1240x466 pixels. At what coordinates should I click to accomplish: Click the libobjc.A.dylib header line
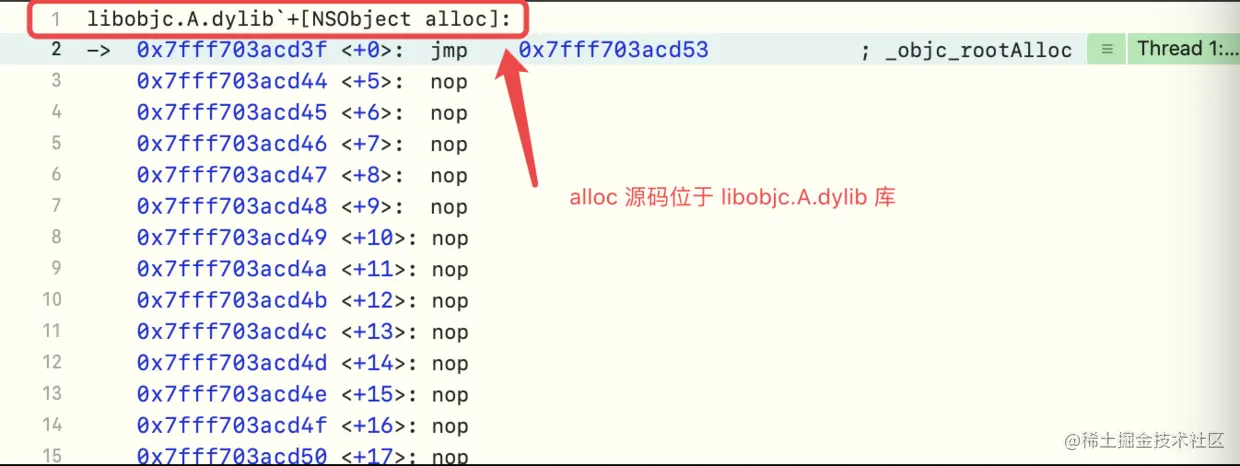click(x=305, y=19)
